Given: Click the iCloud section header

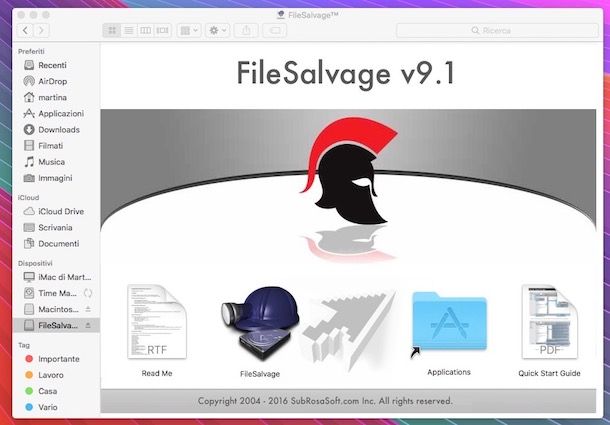Looking at the screenshot, I should point(28,198).
